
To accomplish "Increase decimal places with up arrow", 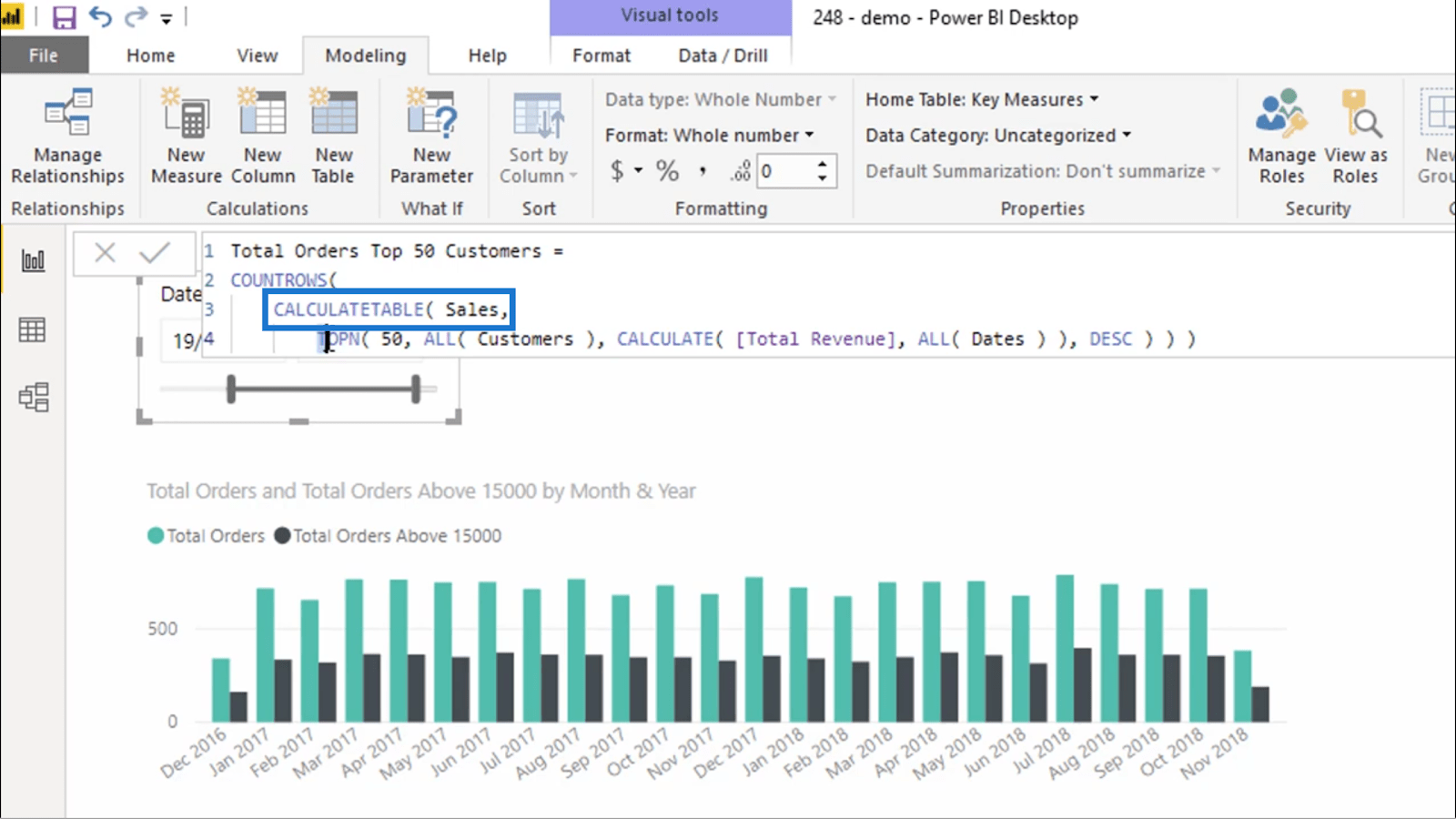I will tap(823, 164).
